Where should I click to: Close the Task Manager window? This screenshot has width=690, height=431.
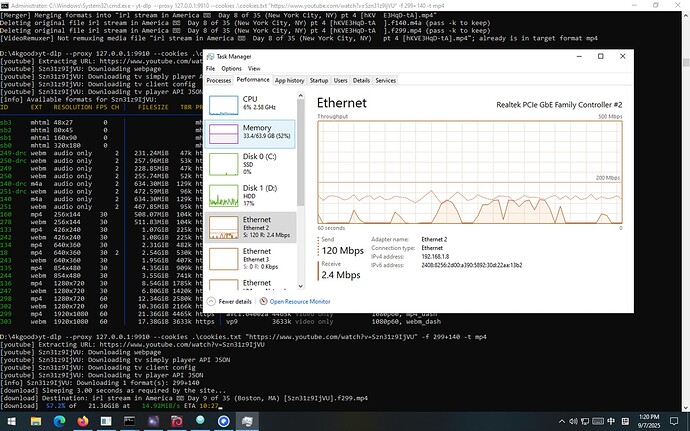[x=623, y=56]
